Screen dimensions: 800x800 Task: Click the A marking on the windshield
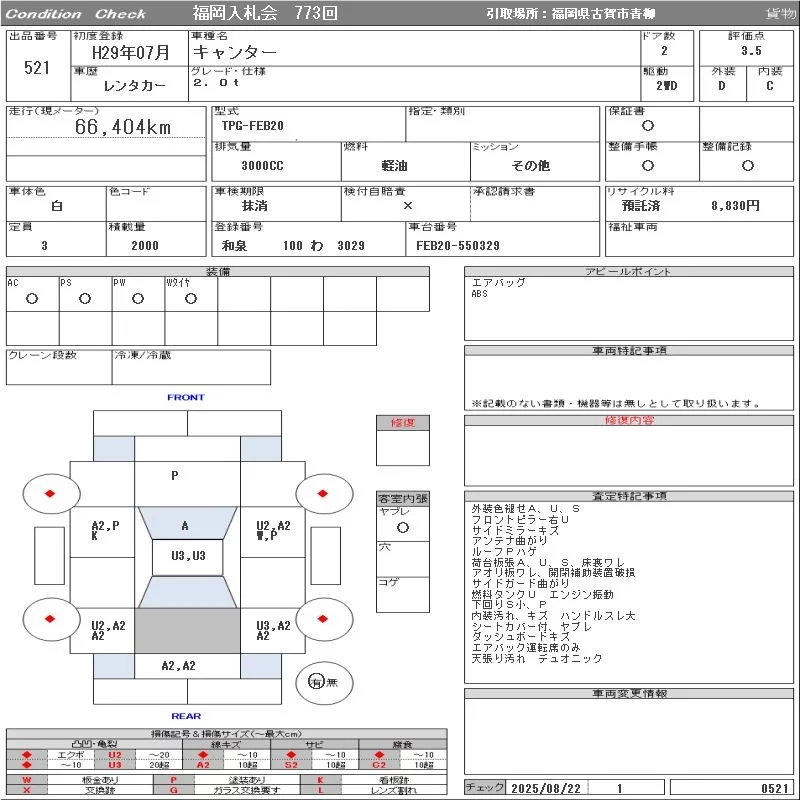(x=185, y=526)
